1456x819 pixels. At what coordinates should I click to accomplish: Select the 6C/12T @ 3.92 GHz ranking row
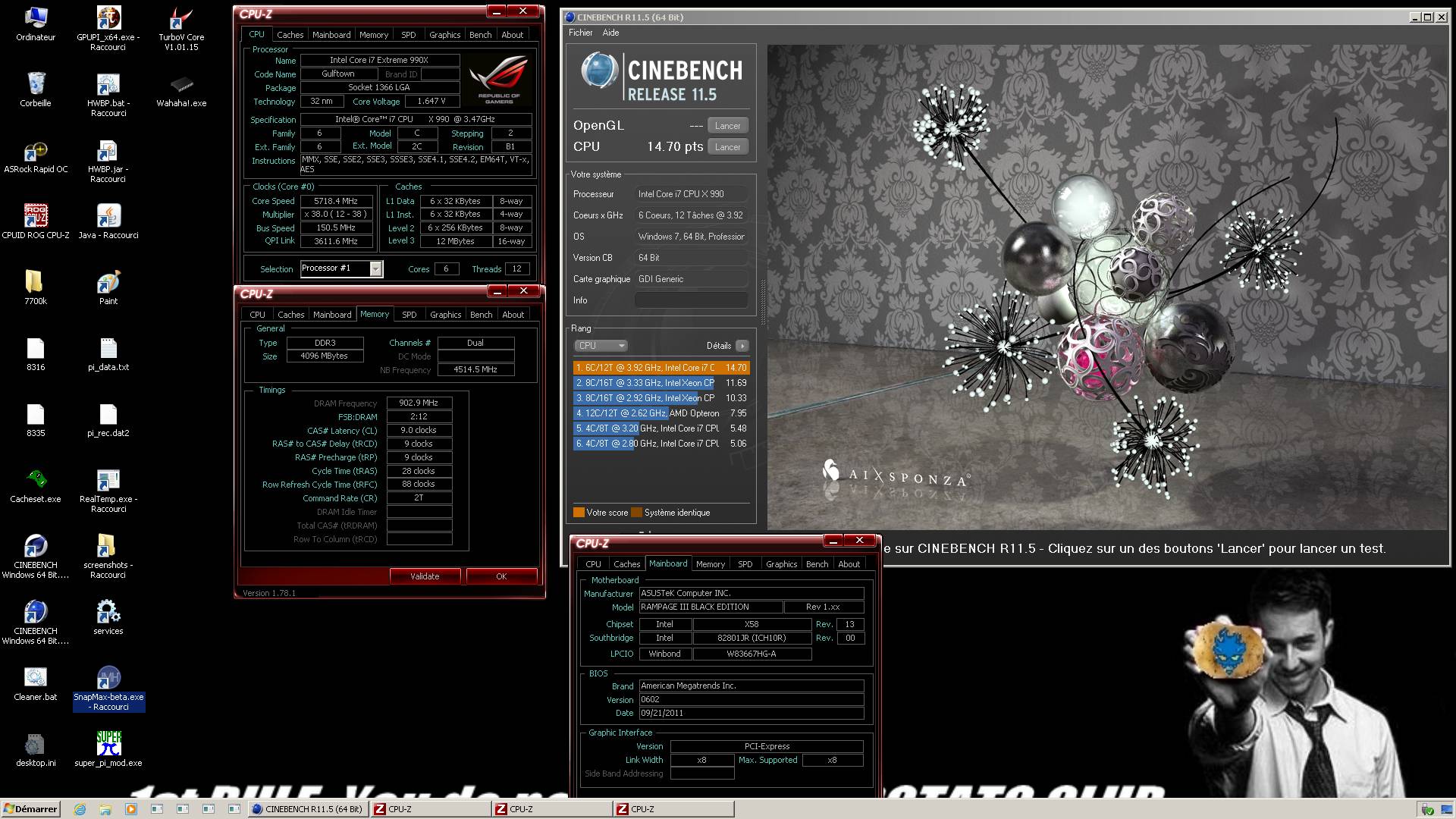point(661,368)
